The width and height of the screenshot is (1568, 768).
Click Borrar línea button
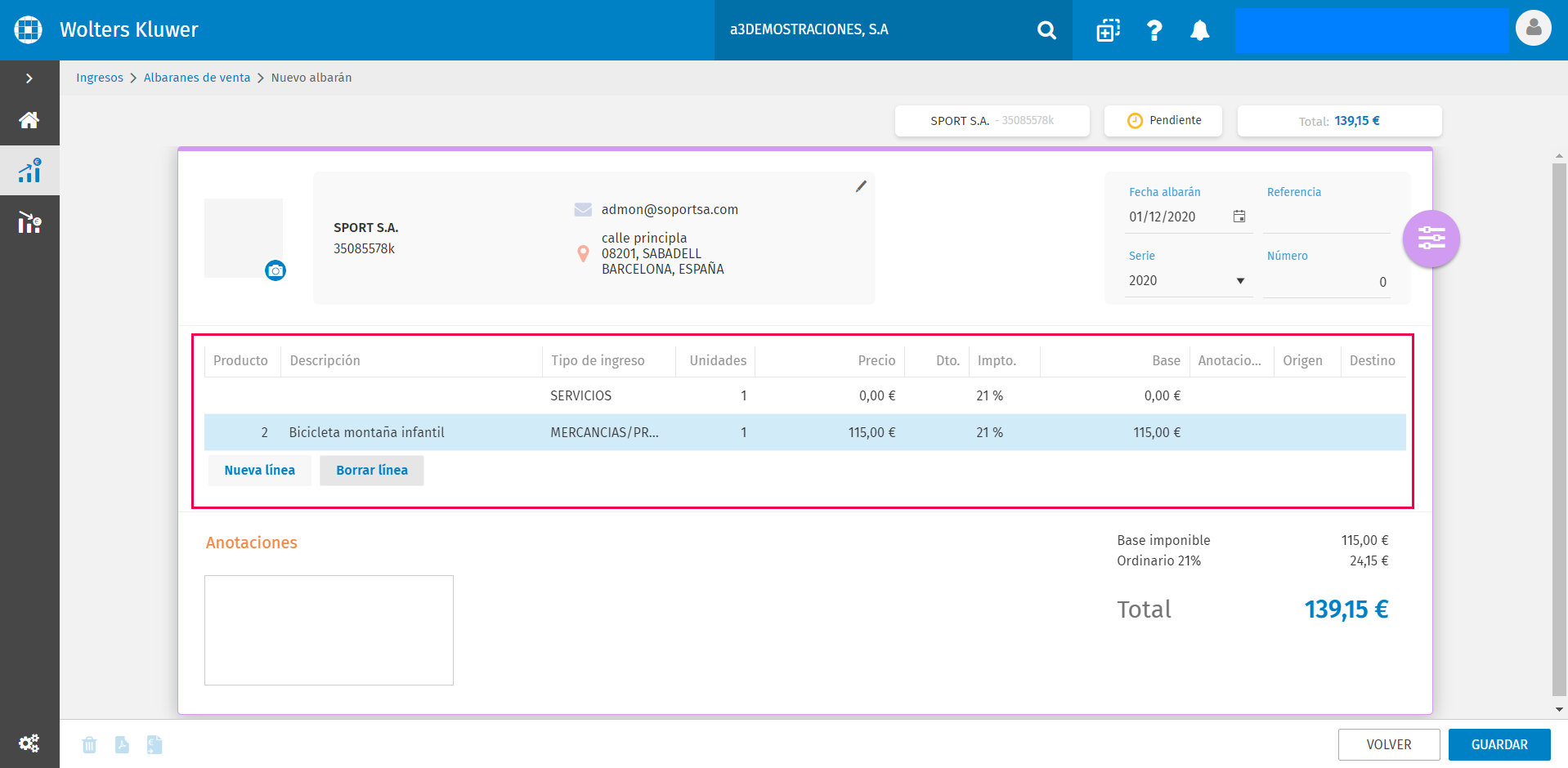click(372, 470)
